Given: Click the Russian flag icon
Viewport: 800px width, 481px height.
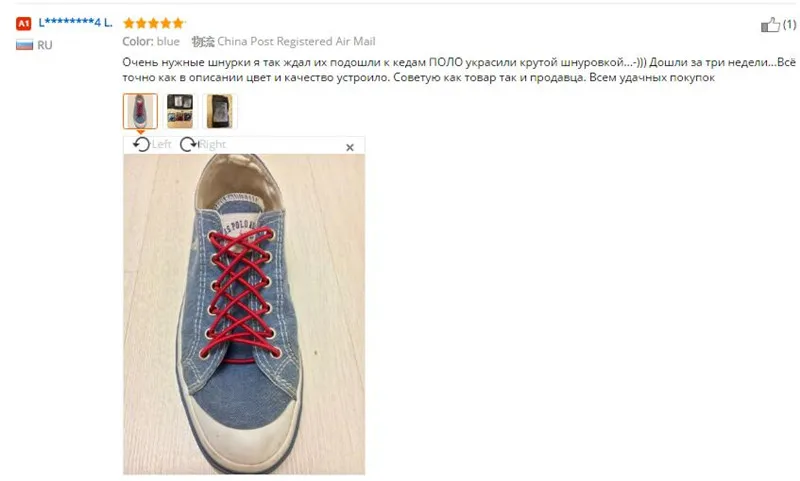Looking at the screenshot, I should pos(24,45).
